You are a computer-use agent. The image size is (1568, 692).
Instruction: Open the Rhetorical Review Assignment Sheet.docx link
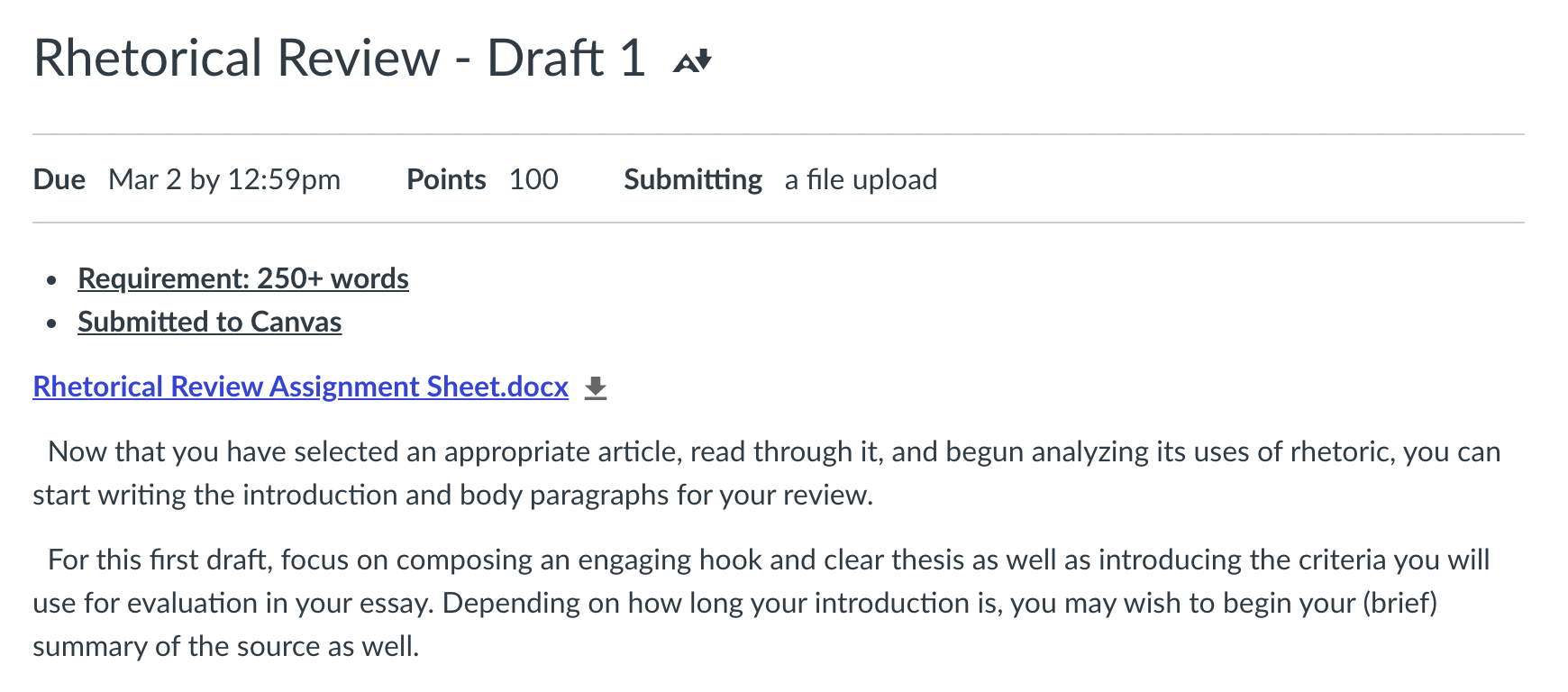point(300,387)
